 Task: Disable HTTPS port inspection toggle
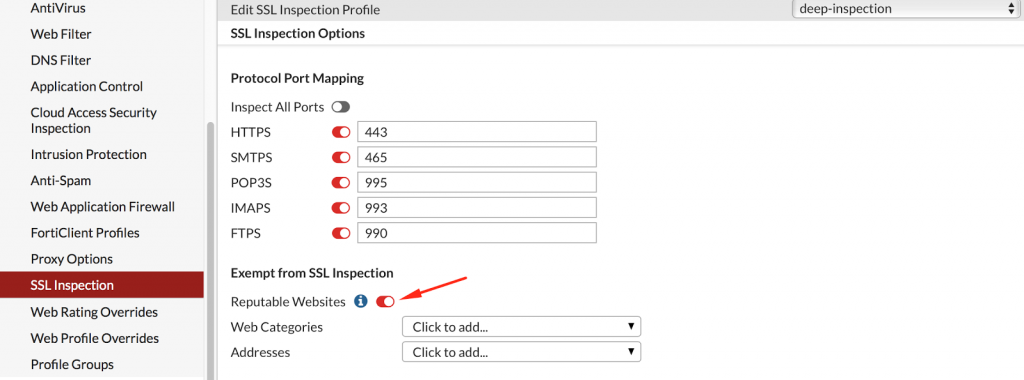(341, 133)
